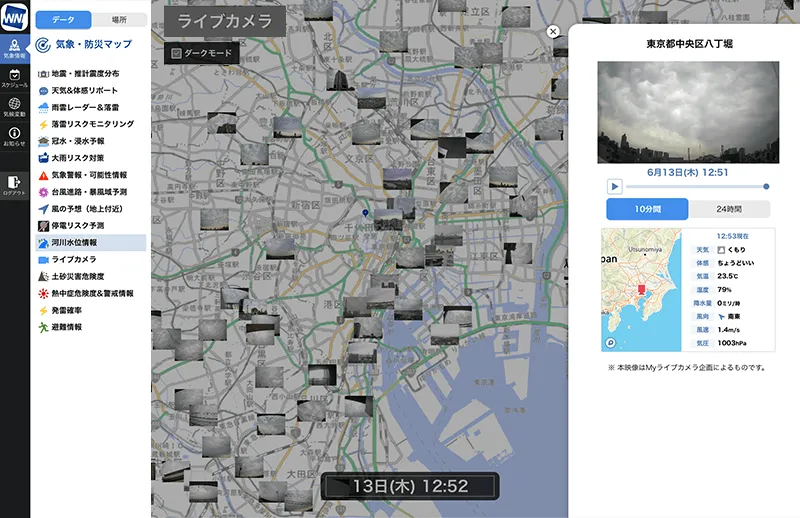The width and height of the screenshot is (800, 518).
Task: Click the WN Weathernews logo
Action: 15,19
